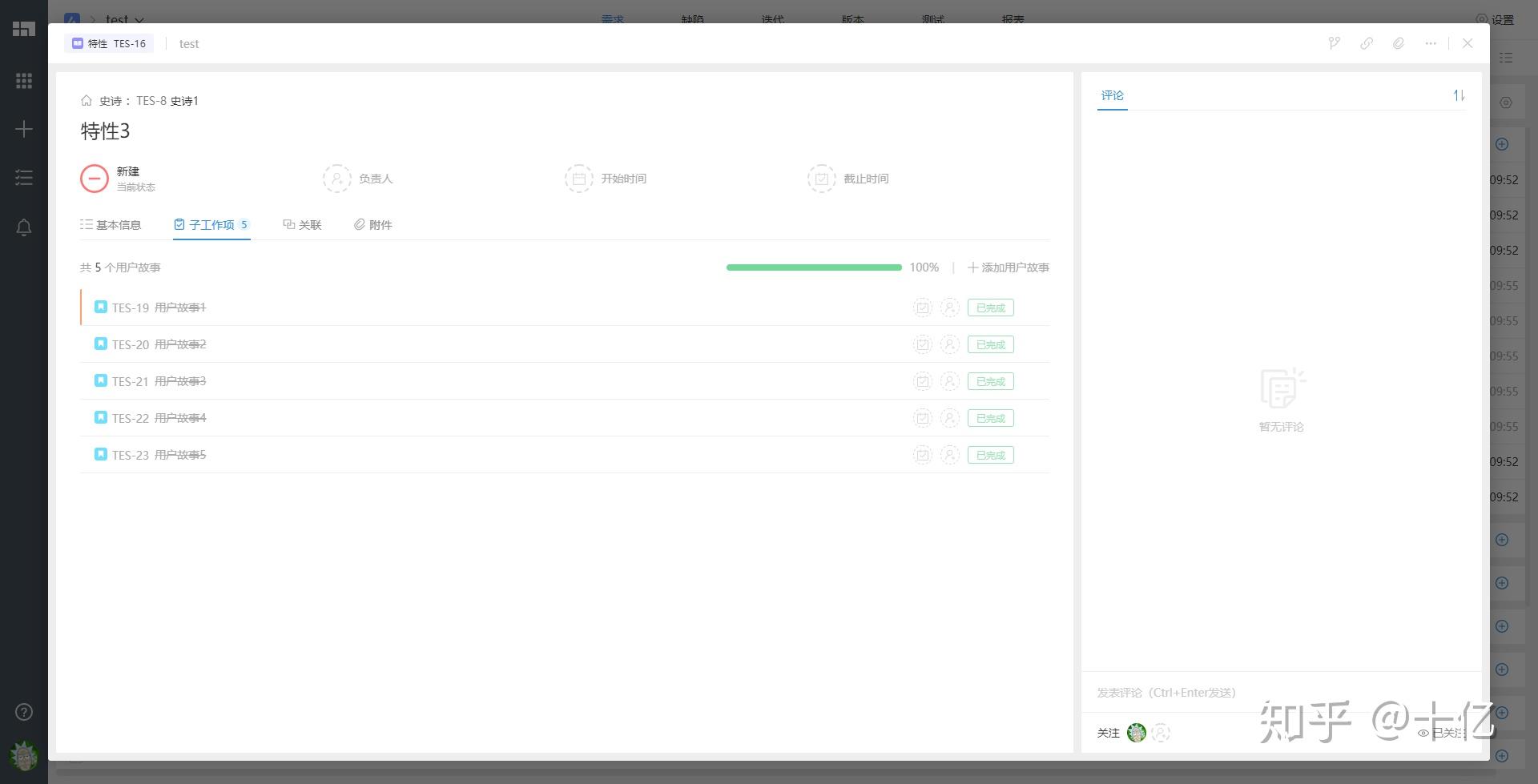1538x784 pixels.
Task: Change 已完成 status of TES-23
Action: pos(991,455)
